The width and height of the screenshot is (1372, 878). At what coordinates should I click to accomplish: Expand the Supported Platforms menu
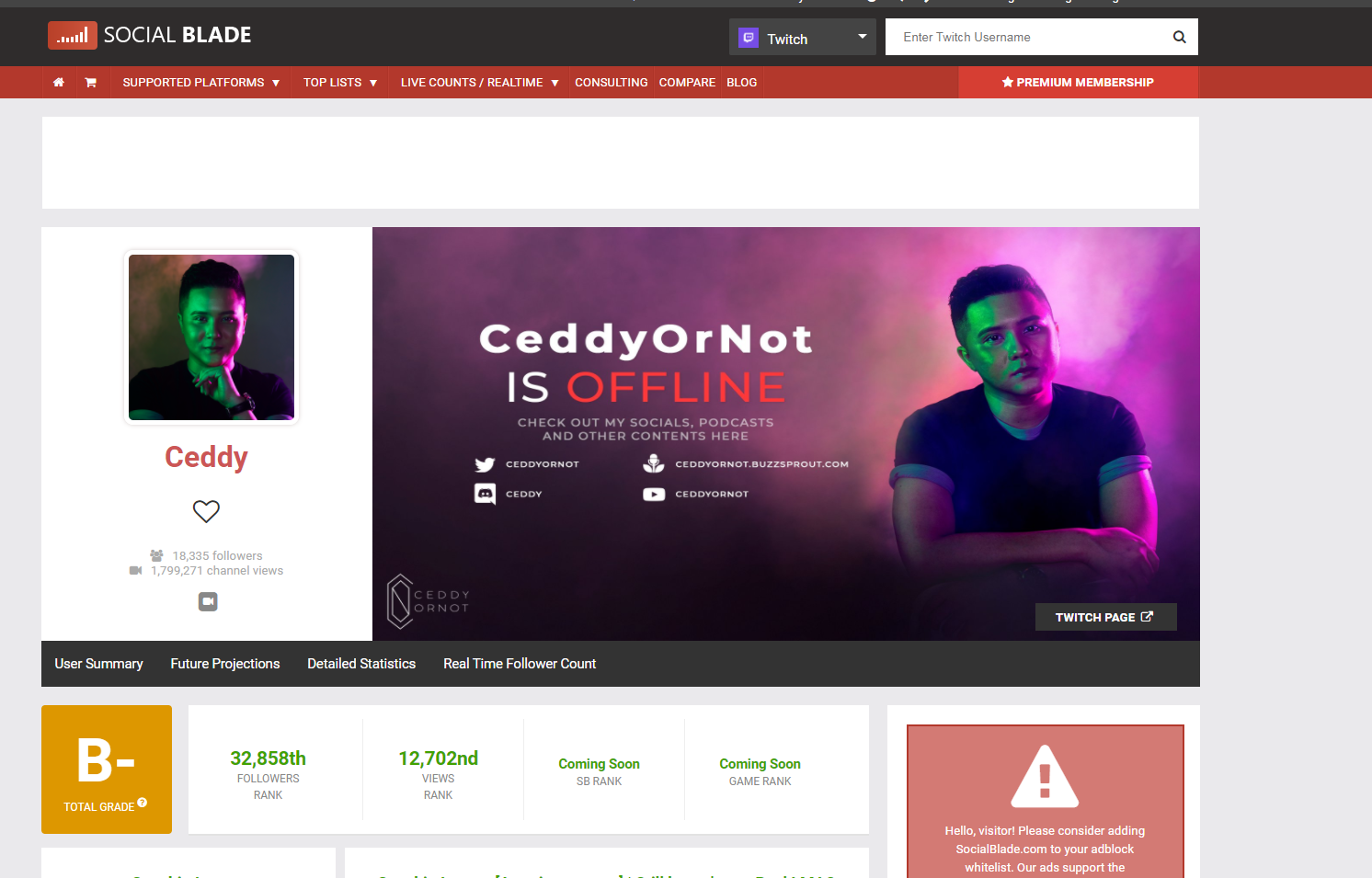[x=201, y=83]
